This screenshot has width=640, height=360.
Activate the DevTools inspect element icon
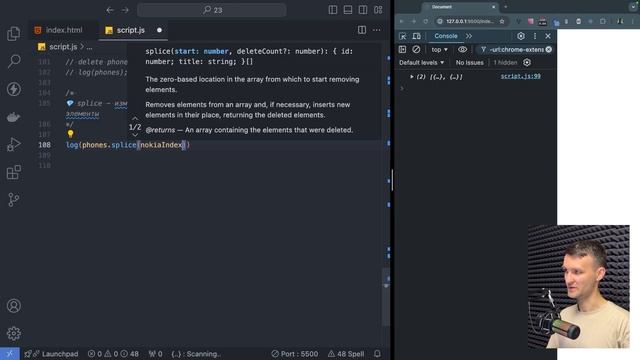coord(402,36)
